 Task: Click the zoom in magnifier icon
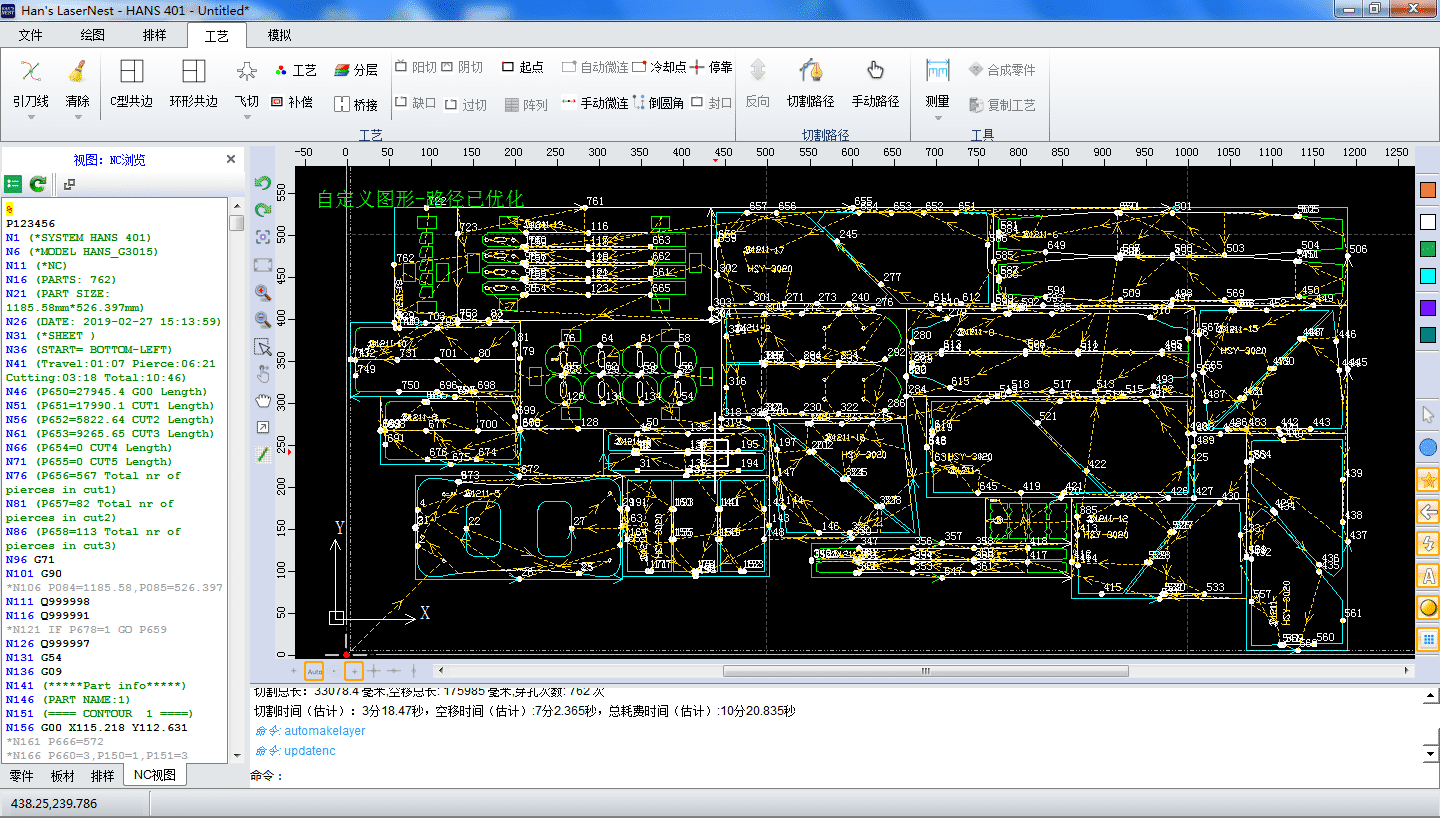[x=263, y=293]
